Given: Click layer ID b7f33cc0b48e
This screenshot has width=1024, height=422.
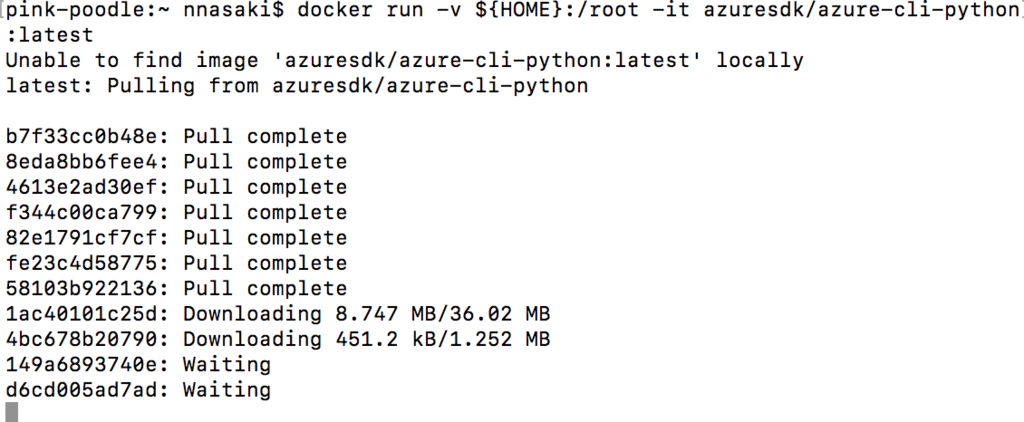Looking at the screenshot, I should (x=83, y=136).
